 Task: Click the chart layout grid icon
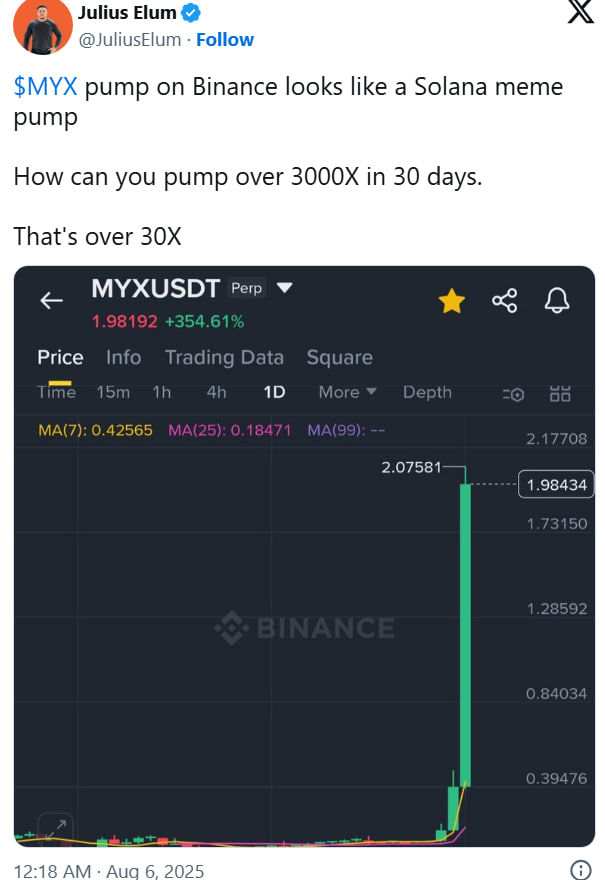[x=561, y=393]
